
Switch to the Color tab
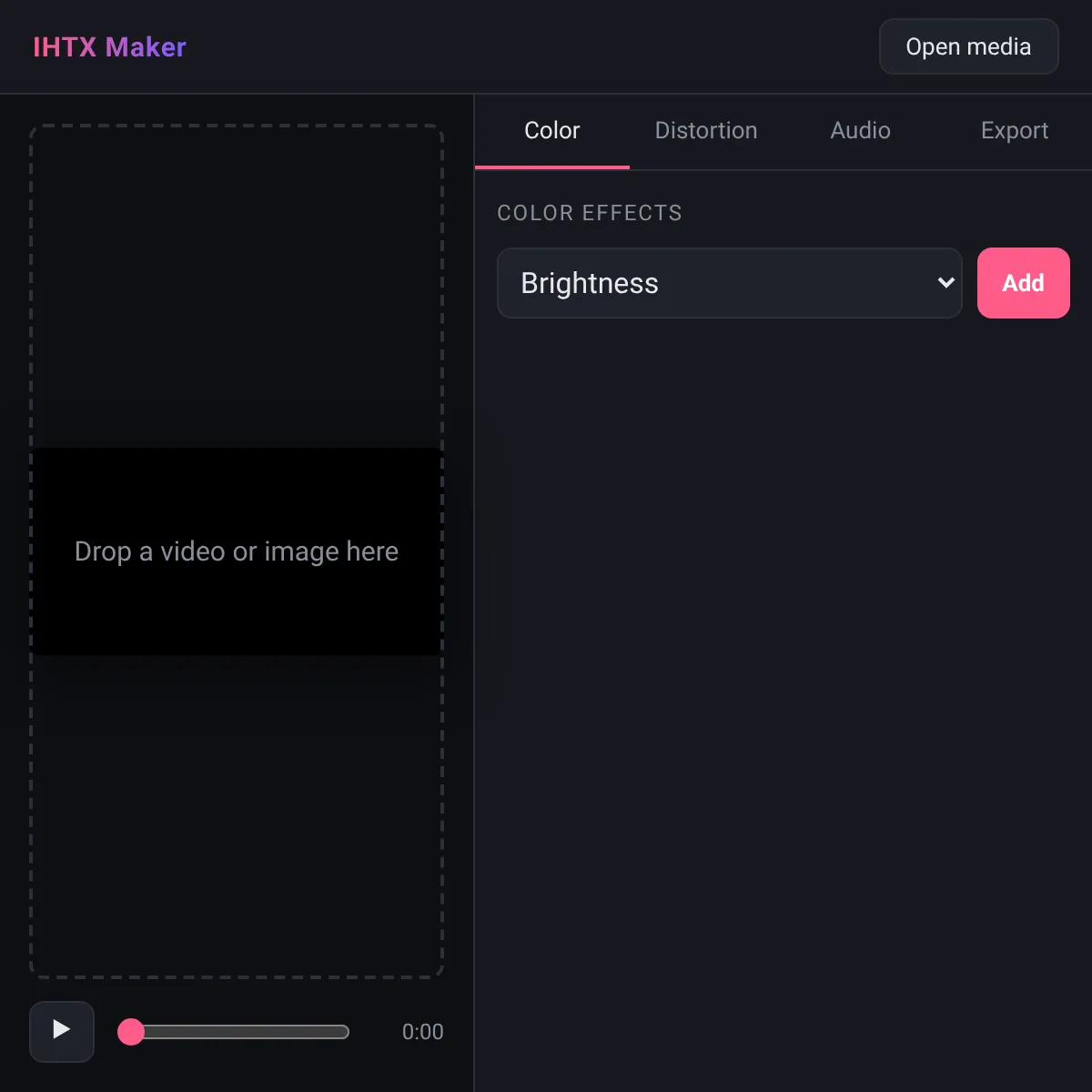click(x=551, y=131)
